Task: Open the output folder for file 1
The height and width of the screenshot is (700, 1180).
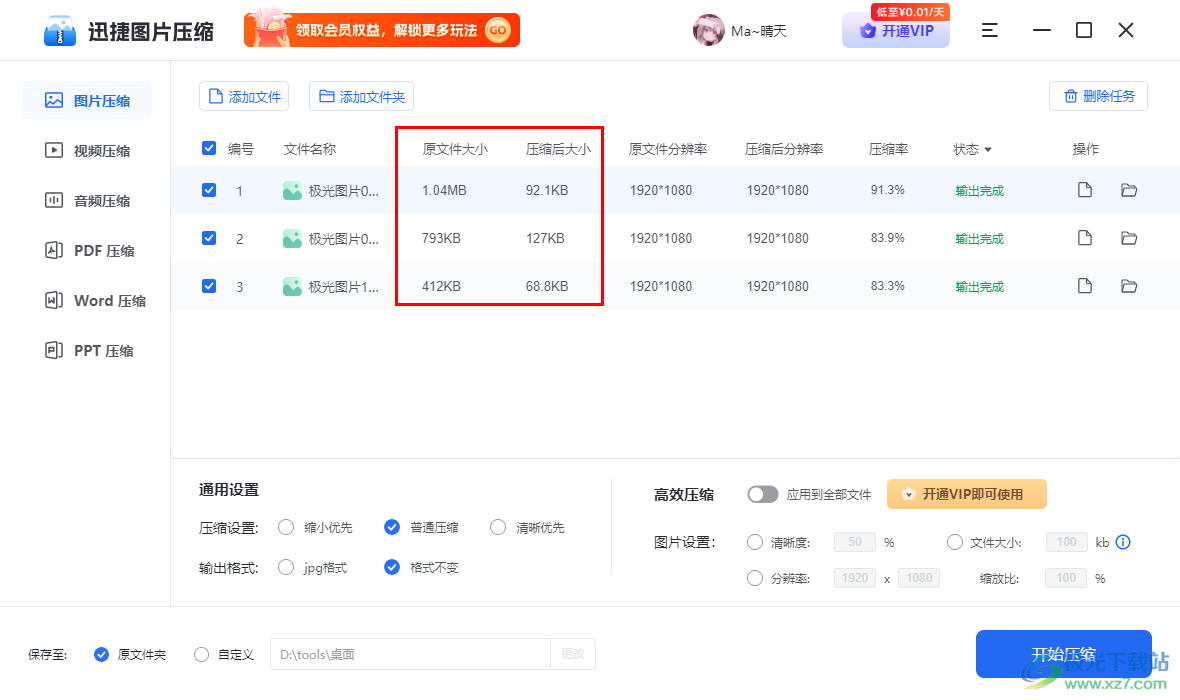Action: 1129,190
